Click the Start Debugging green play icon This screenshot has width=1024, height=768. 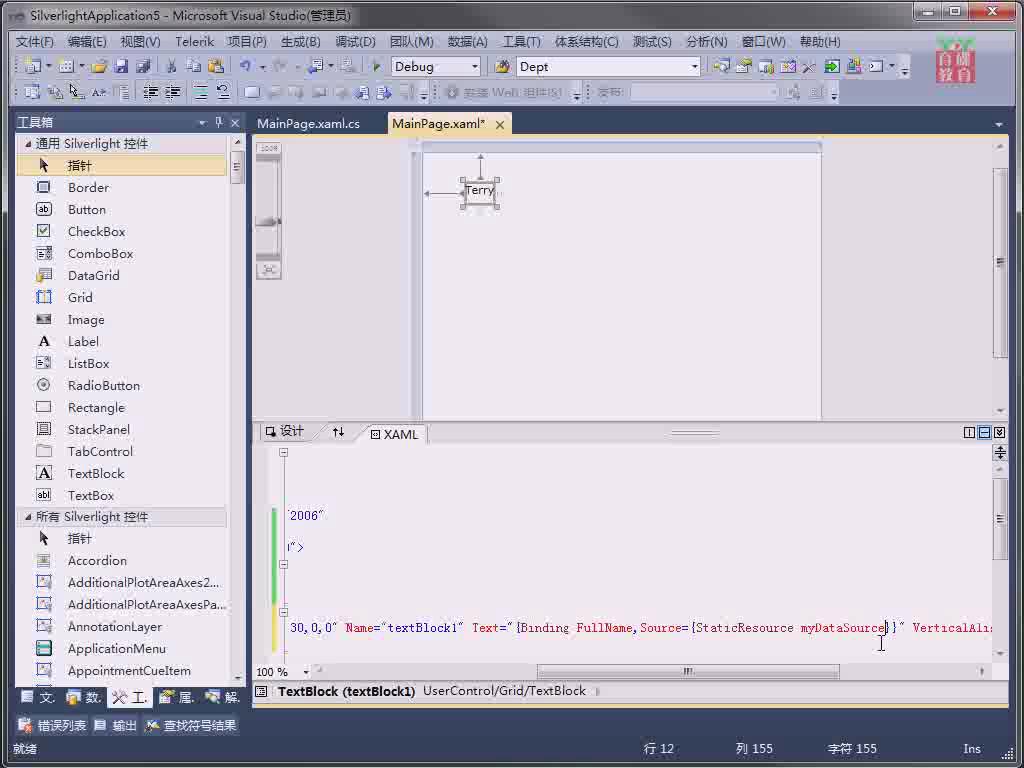(x=376, y=66)
